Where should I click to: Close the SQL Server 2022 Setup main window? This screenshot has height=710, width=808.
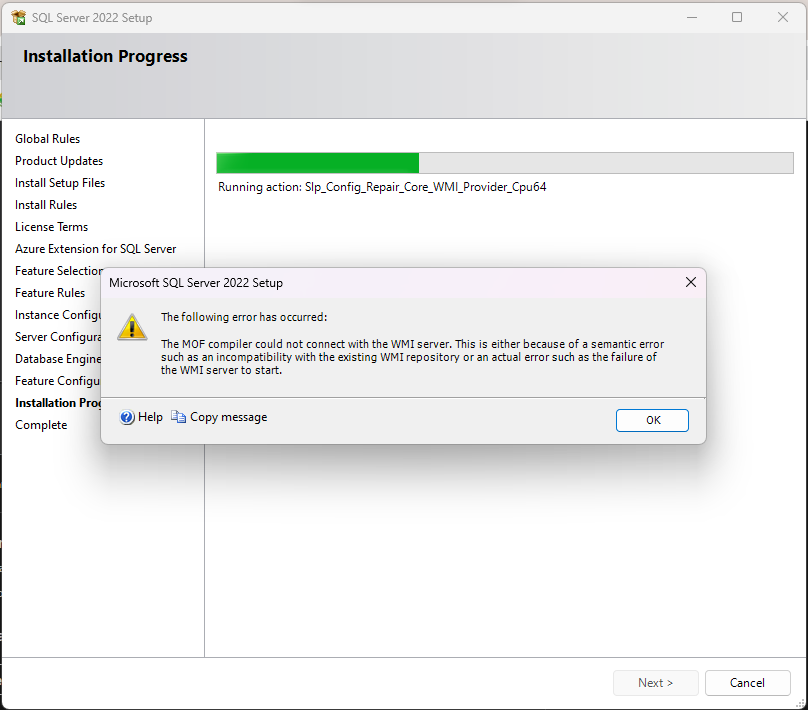coord(783,18)
